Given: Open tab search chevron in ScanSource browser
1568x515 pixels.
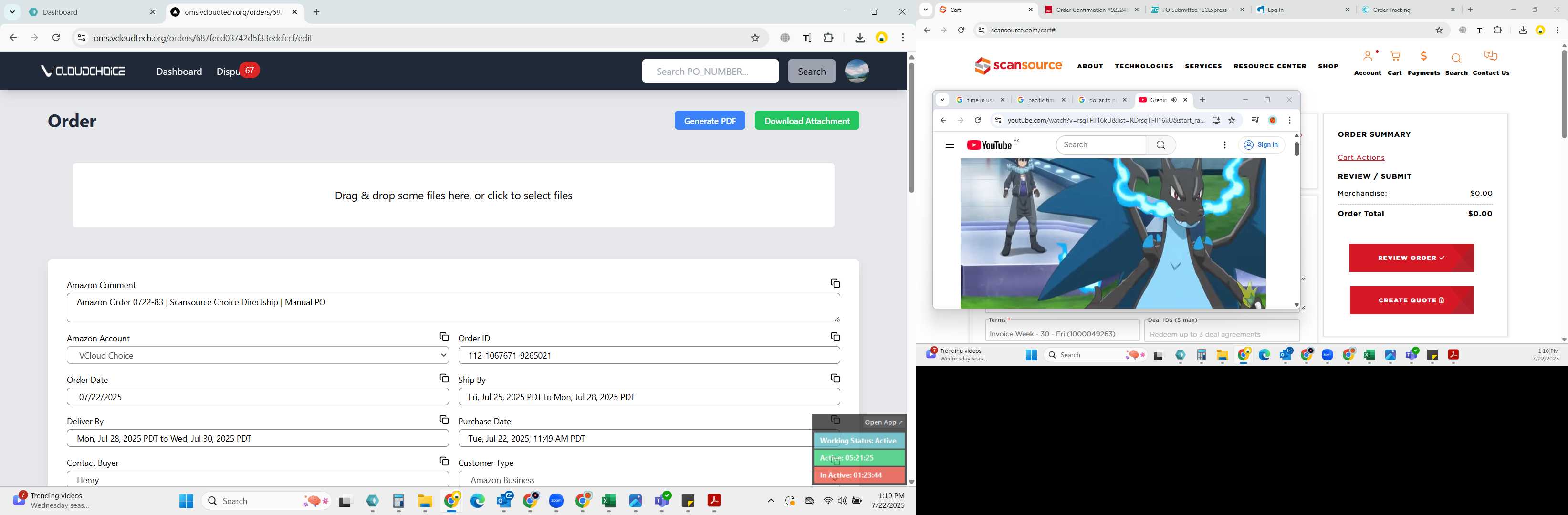Looking at the screenshot, I should click(x=925, y=9).
